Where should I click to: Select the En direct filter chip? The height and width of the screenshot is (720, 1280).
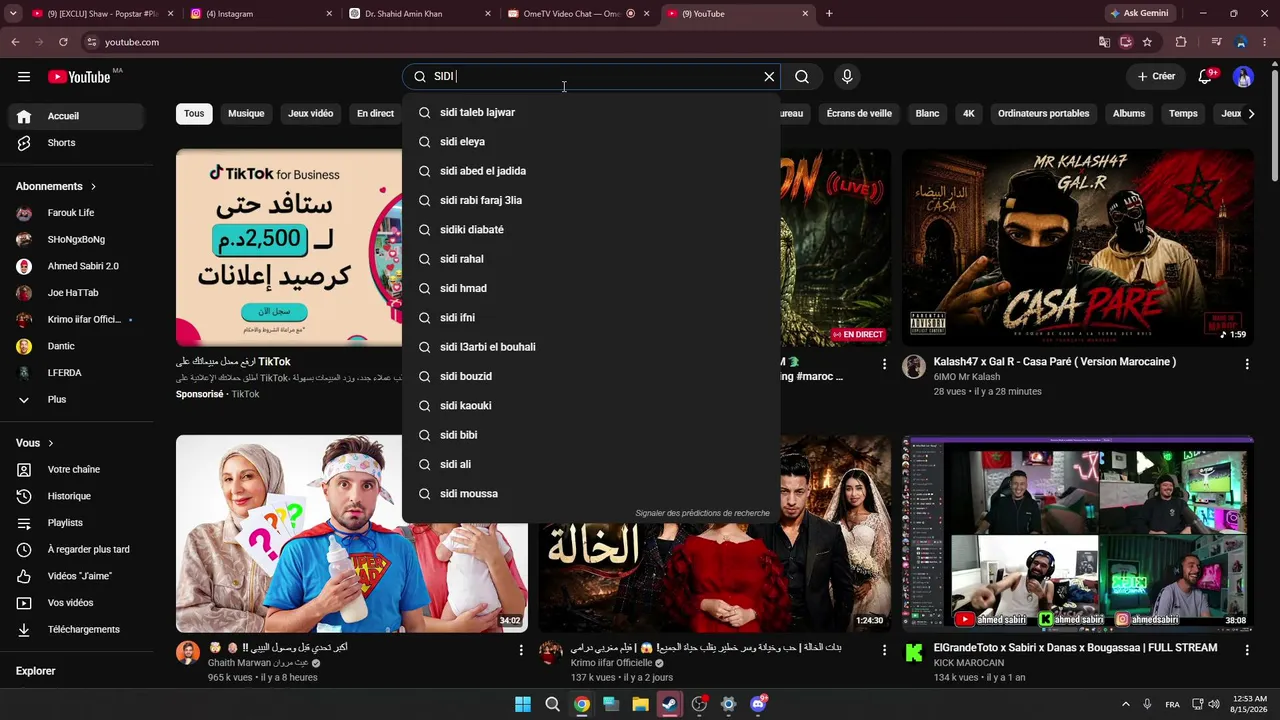[x=375, y=114]
